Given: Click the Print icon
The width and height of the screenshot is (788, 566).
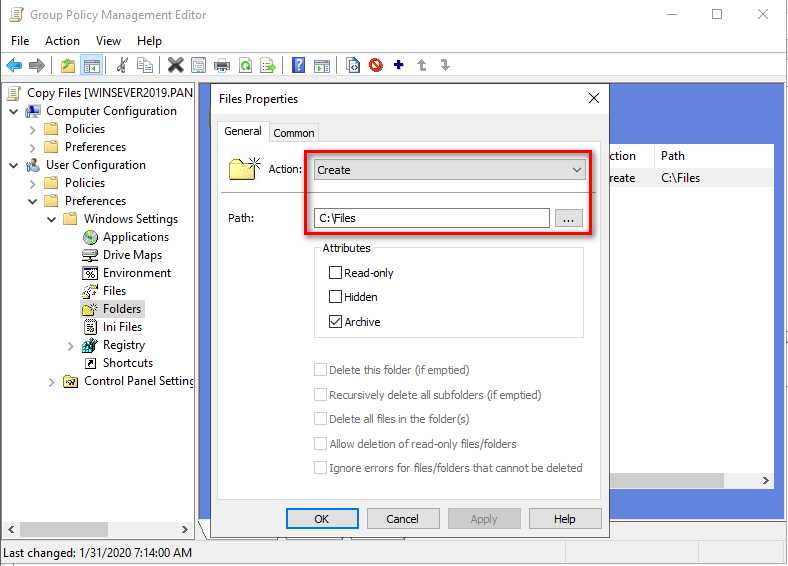Looking at the screenshot, I should [222, 65].
